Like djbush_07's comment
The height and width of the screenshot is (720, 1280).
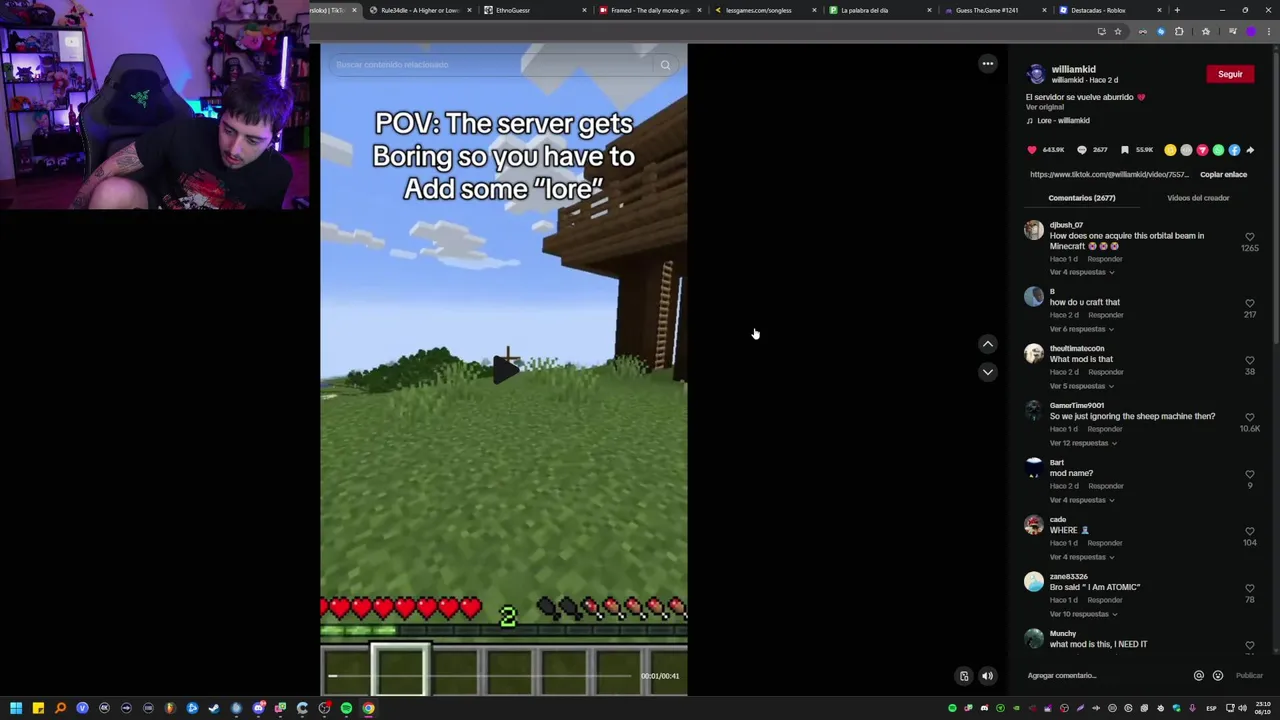point(1249,237)
